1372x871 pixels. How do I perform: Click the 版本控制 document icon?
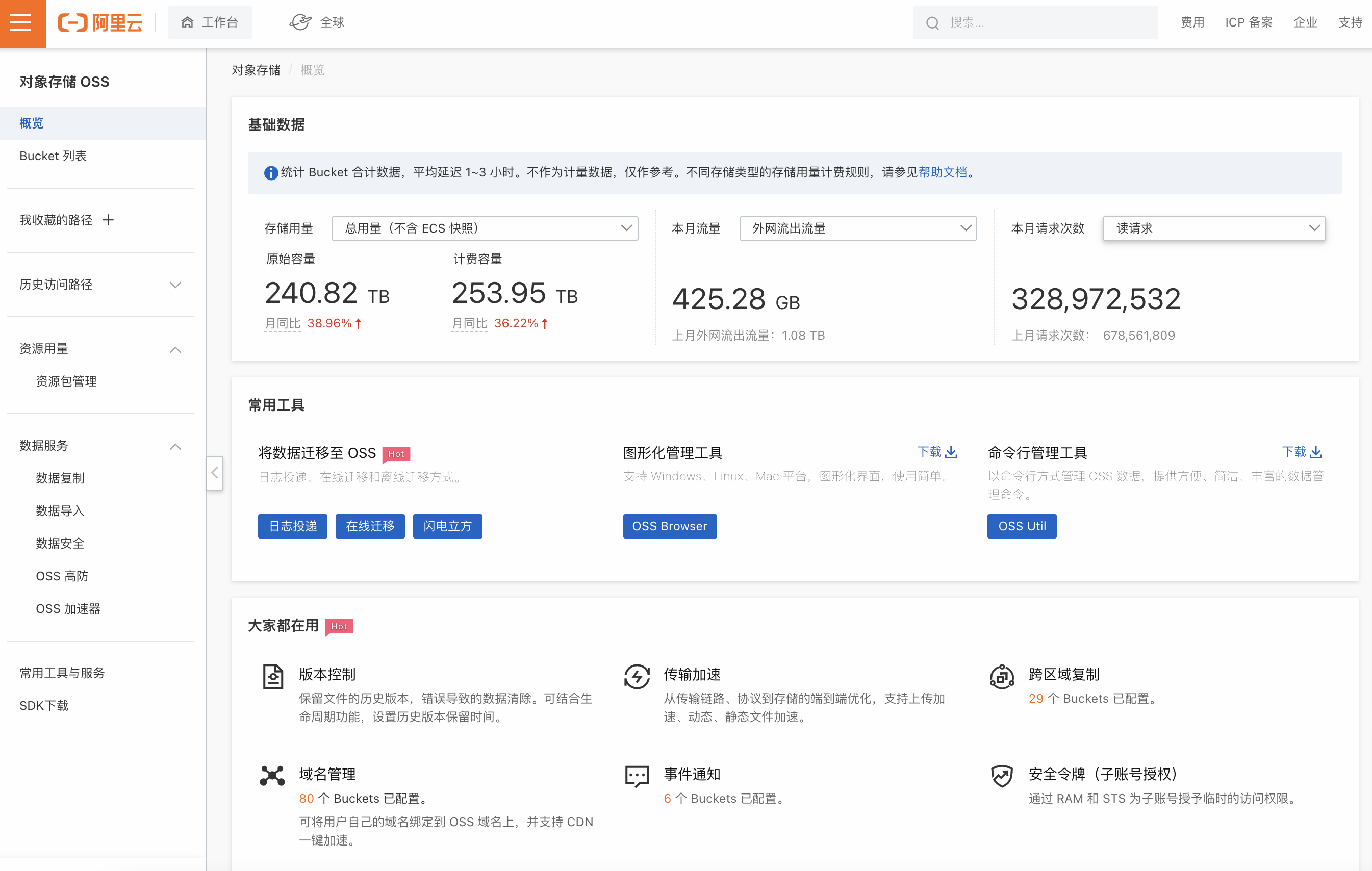coord(272,677)
